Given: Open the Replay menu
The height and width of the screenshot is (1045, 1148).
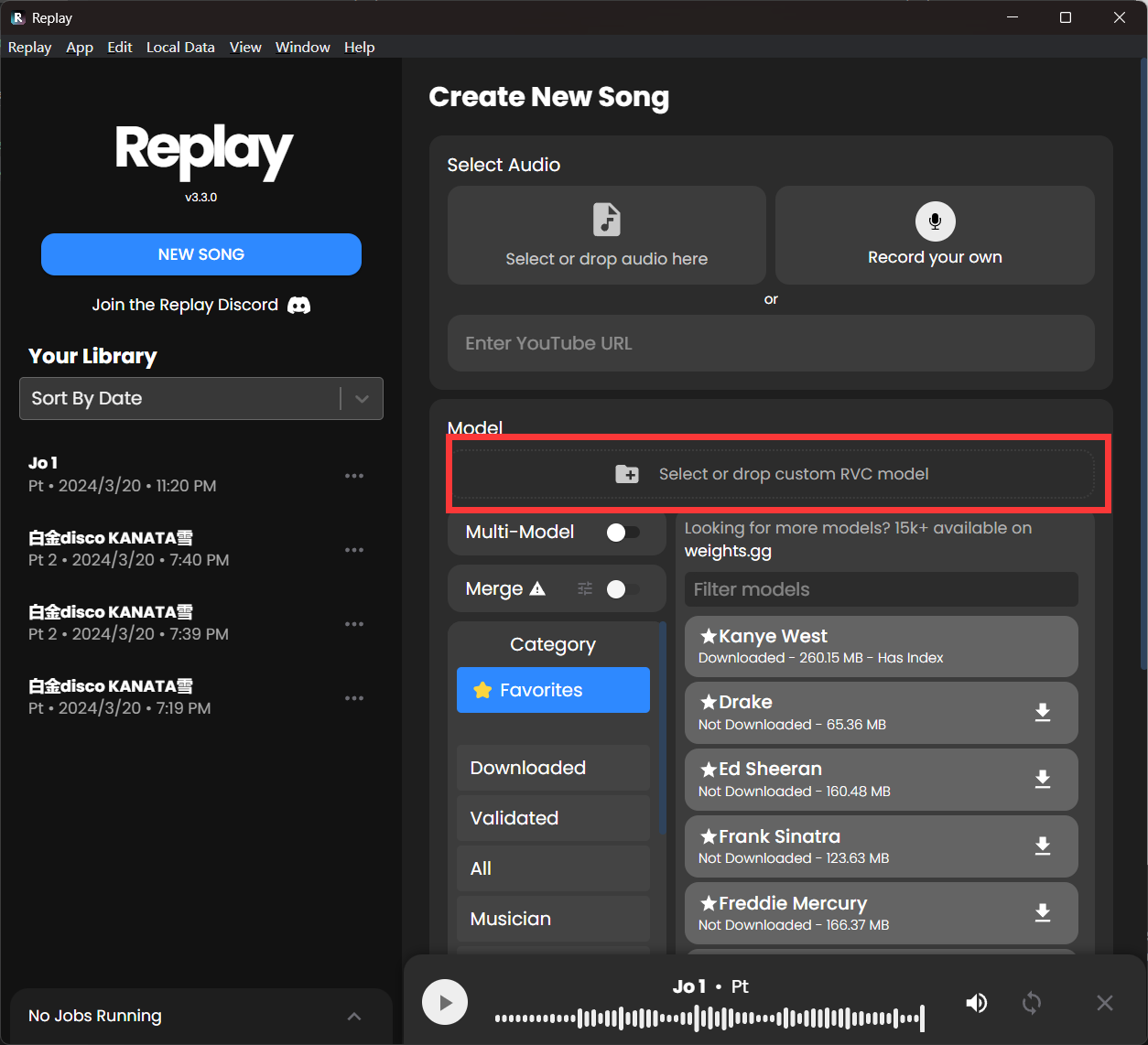Looking at the screenshot, I should (29, 47).
